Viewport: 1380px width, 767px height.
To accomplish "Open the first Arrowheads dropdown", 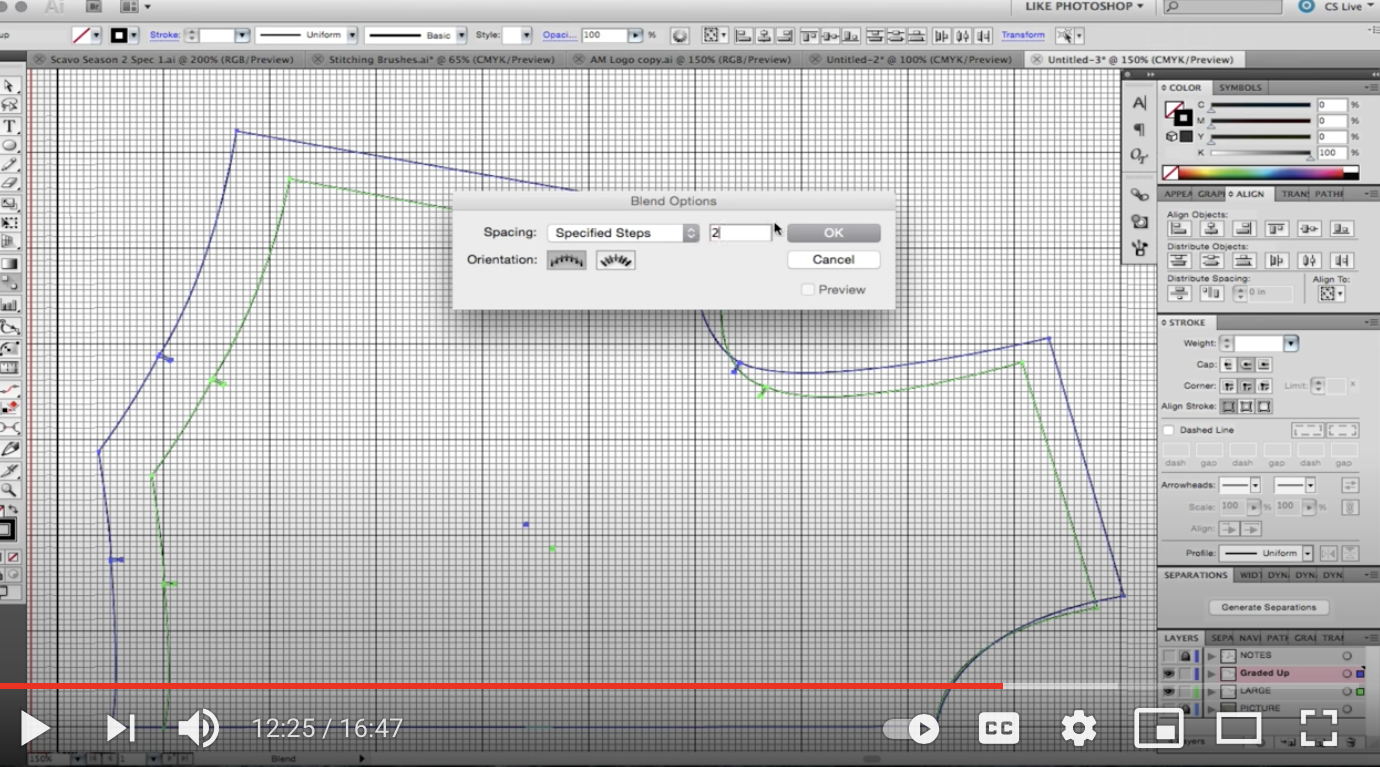I will tap(1240, 485).
